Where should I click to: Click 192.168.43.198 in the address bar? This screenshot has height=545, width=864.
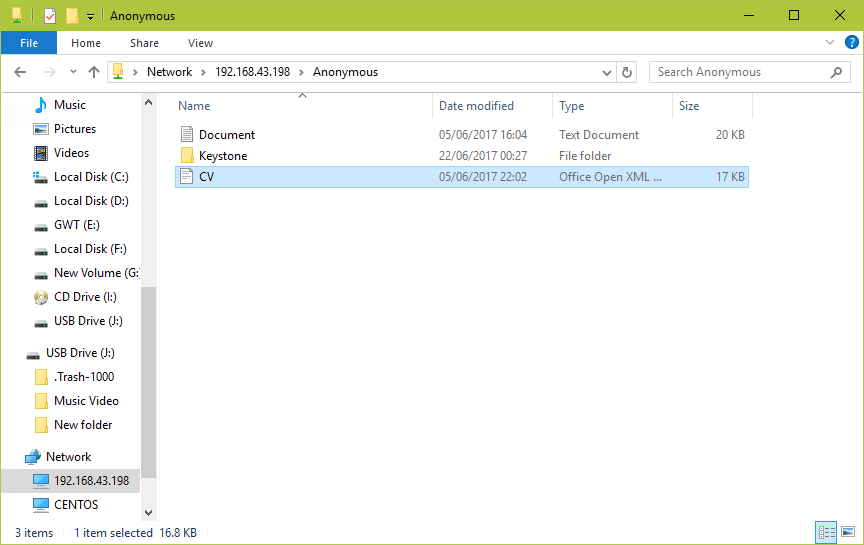[x=252, y=72]
